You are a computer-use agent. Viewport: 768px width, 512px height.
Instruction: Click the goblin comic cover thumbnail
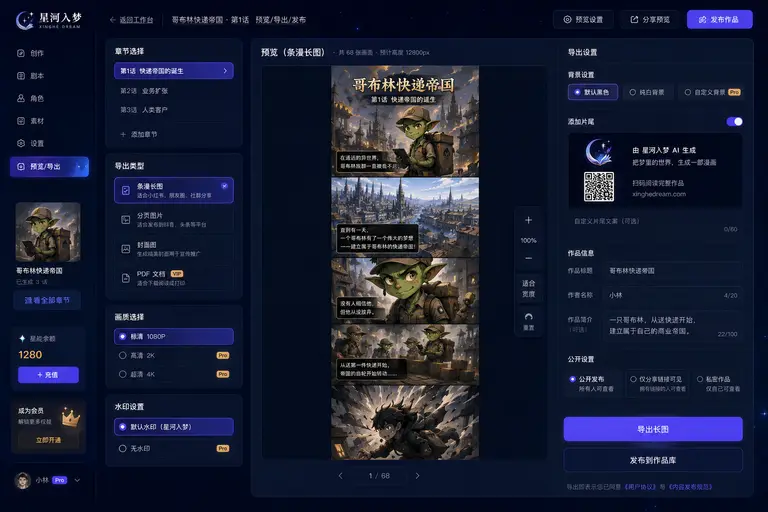(48, 232)
